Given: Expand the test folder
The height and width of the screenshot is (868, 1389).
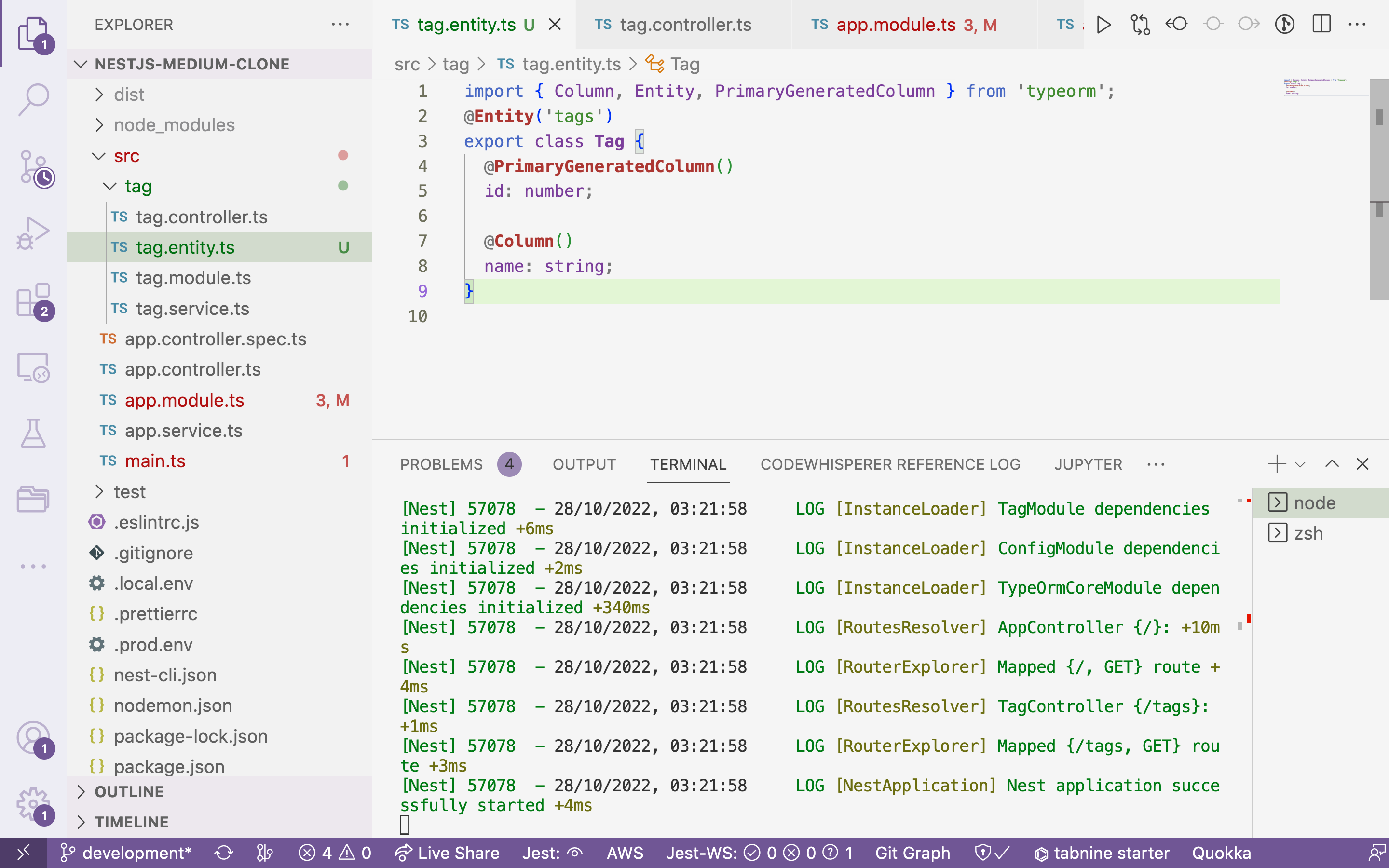Looking at the screenshot, I should coord(219,491).
